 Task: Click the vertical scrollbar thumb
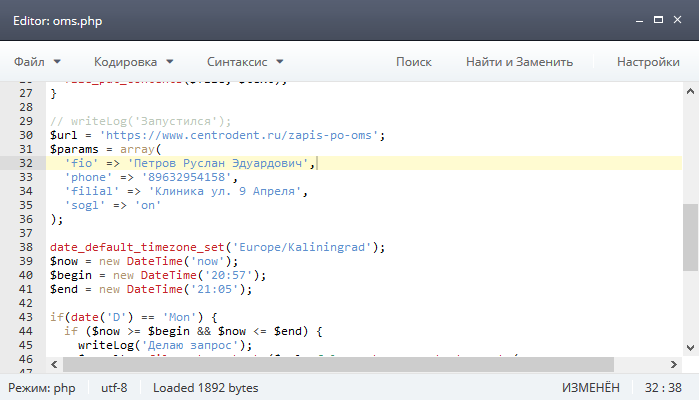pos(690,237)
